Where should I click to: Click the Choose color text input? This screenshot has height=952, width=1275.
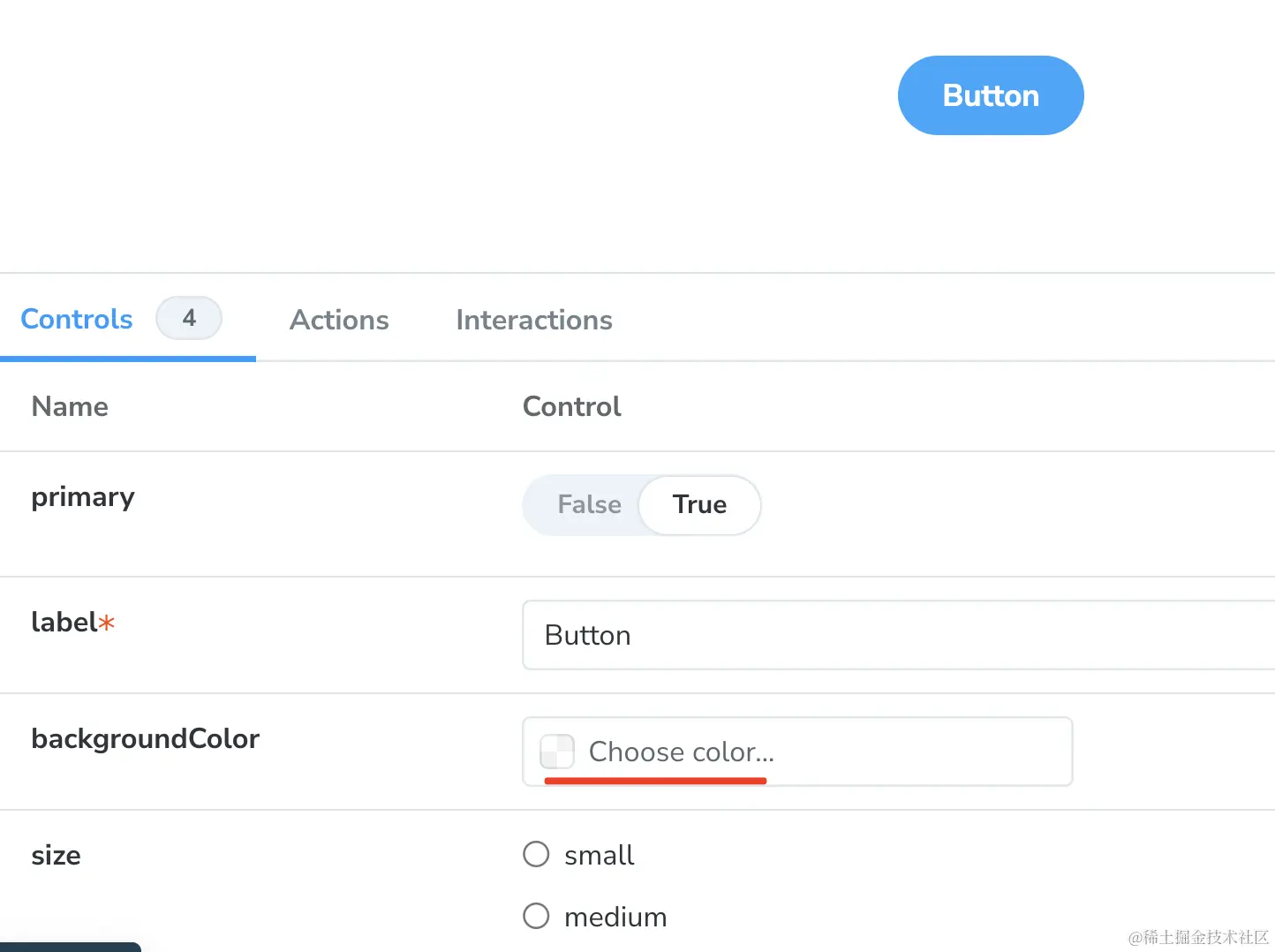(x=797, y=752)
